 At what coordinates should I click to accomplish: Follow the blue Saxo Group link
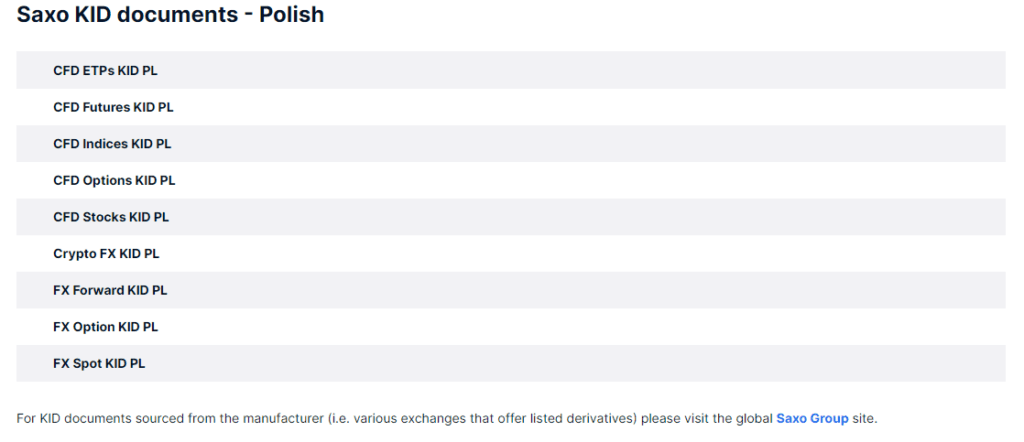(812, 418)
